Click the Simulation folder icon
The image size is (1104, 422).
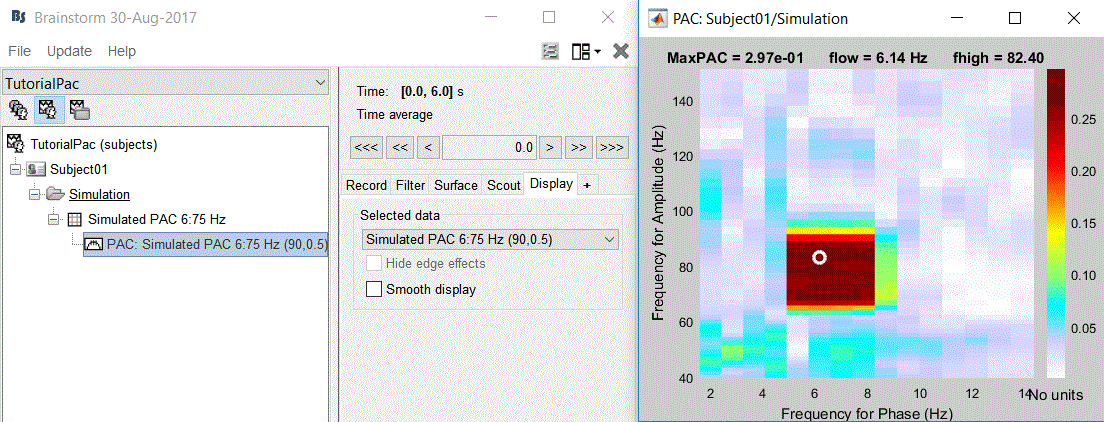pyautogui.click(x=54, y=194)
